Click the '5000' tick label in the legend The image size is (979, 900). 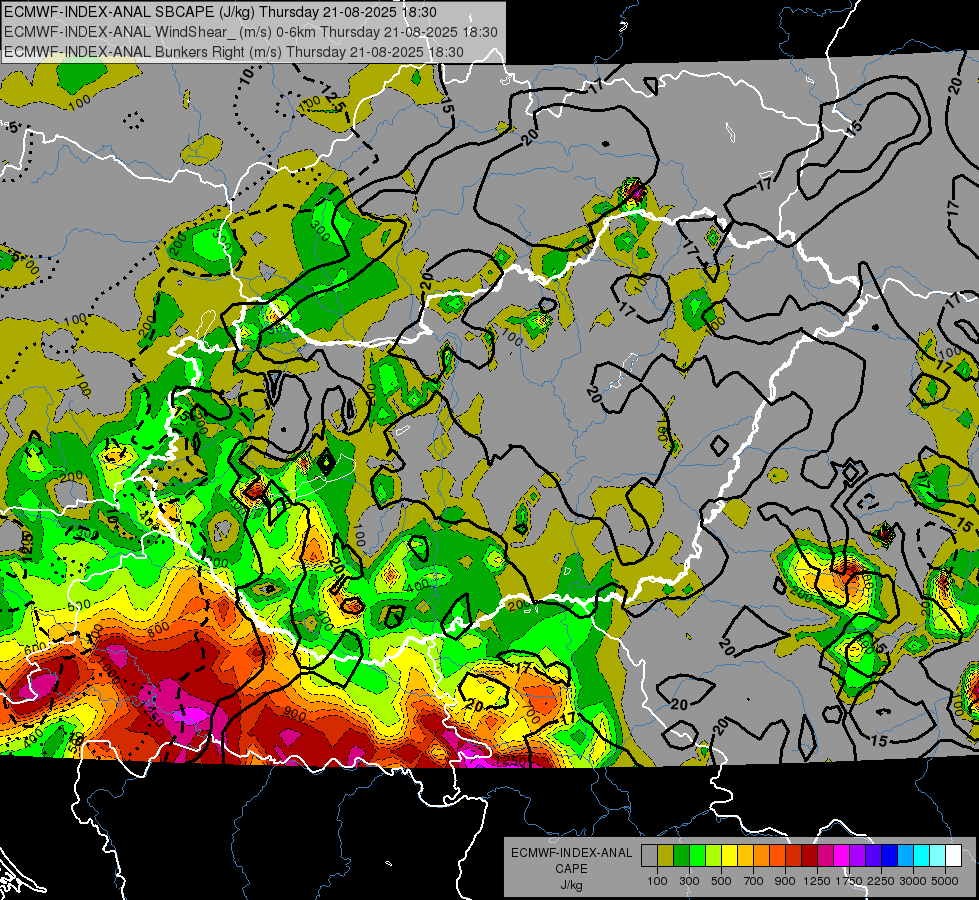click(x=945, y=881)
